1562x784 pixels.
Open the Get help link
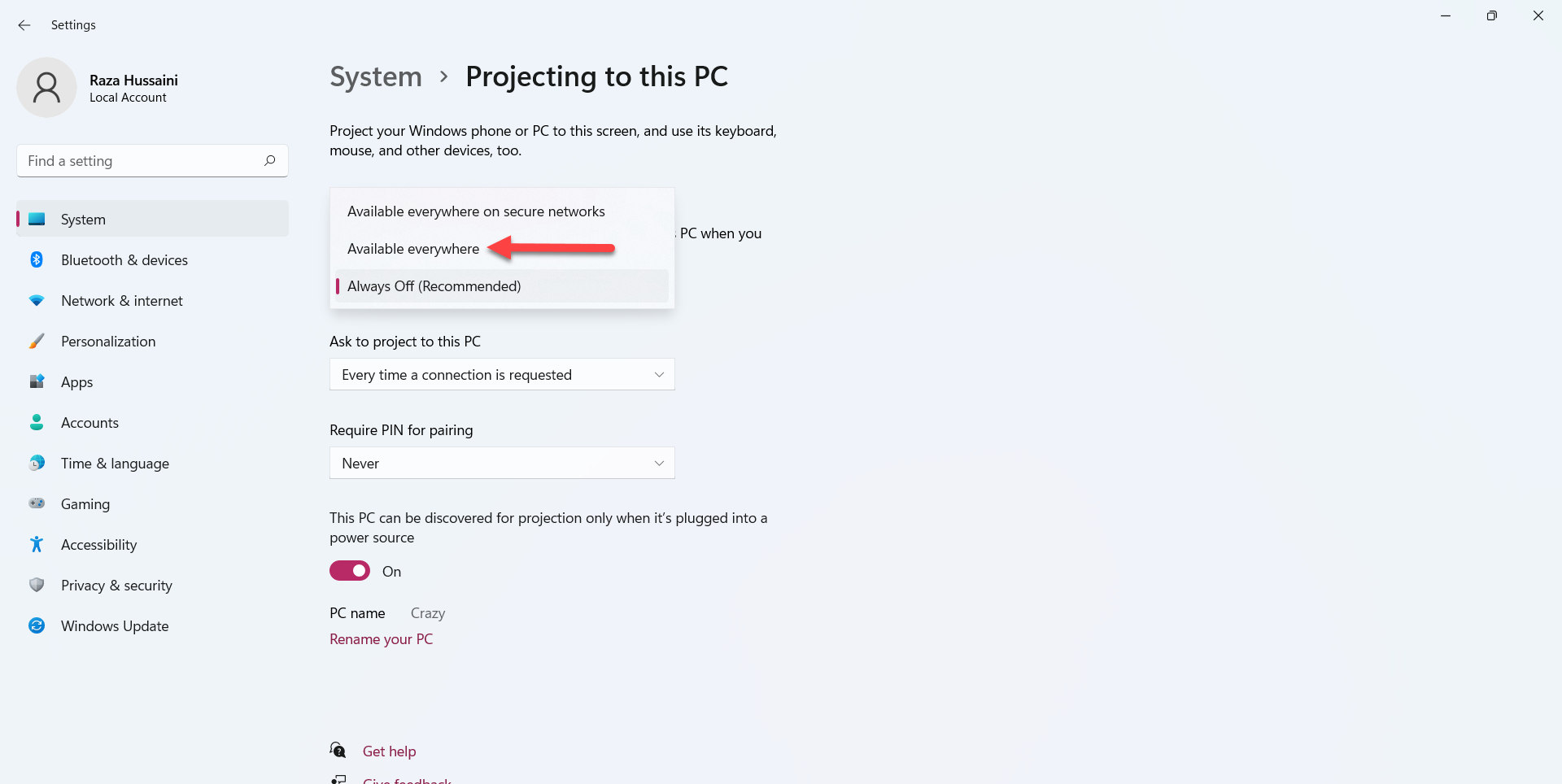pyautogui.click(x=389, y=751)
